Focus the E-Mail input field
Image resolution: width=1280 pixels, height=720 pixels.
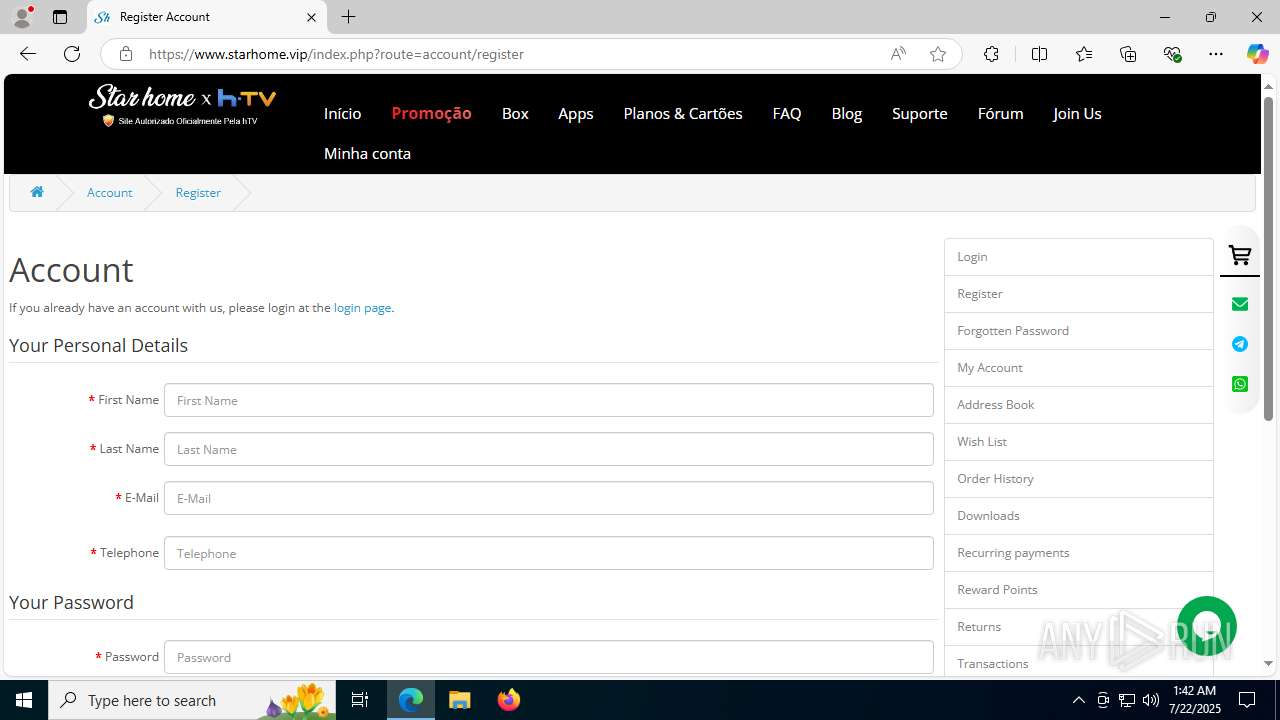[549, 498]
